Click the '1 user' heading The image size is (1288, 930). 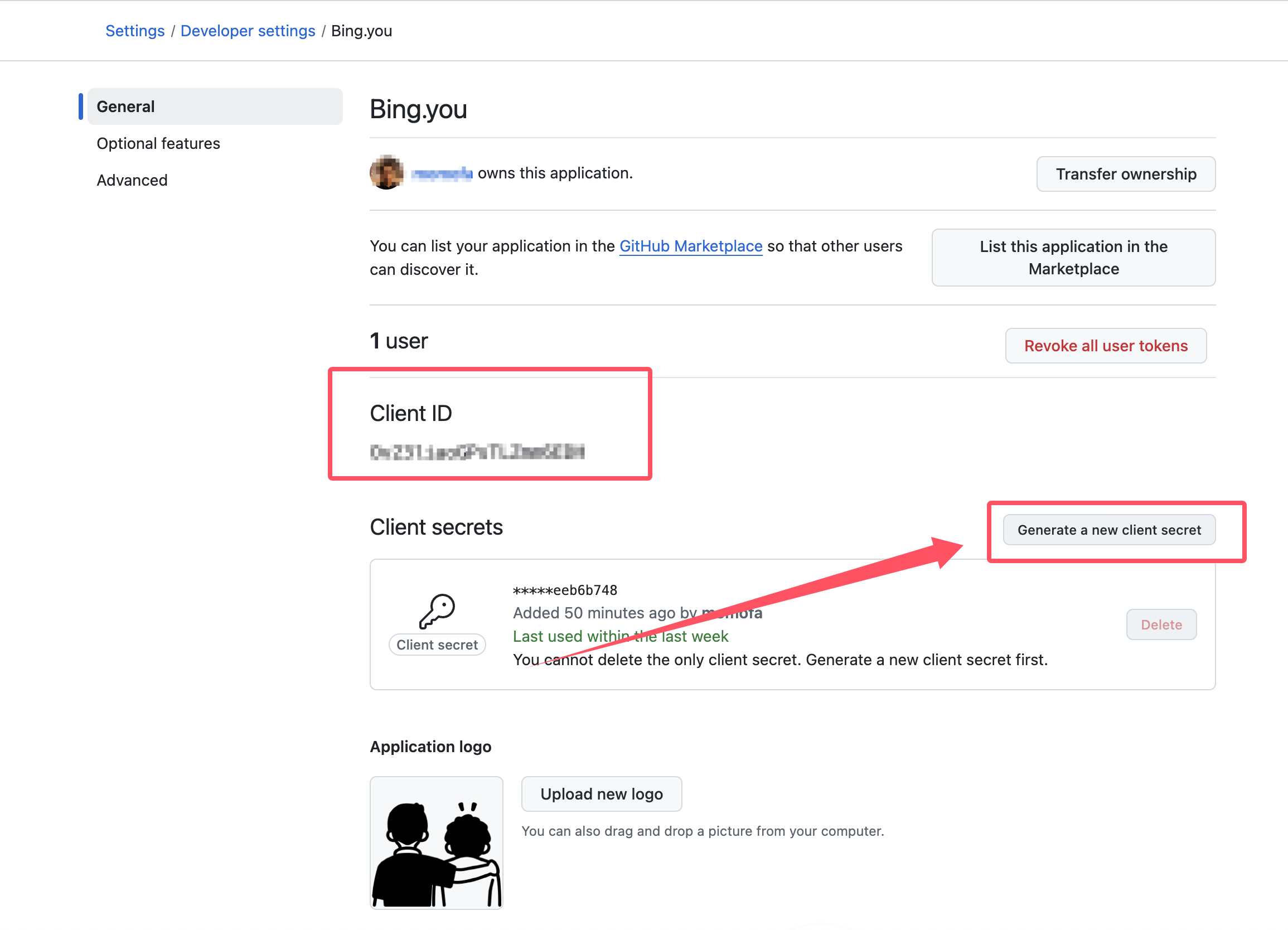[399, 341]
